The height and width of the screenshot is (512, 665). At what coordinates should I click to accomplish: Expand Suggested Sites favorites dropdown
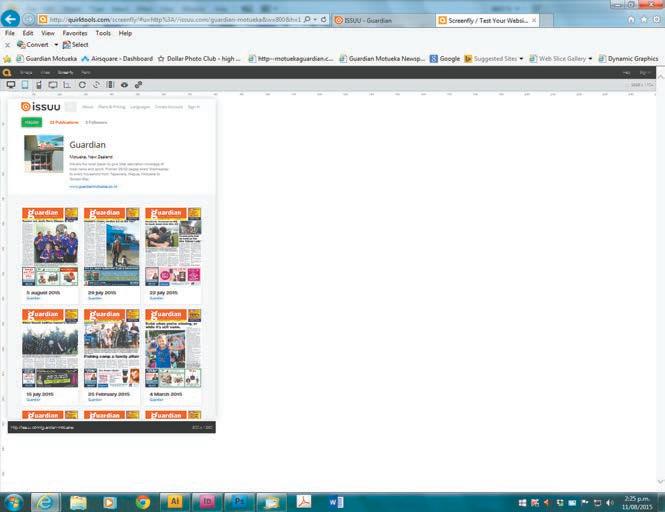[521, 59]
